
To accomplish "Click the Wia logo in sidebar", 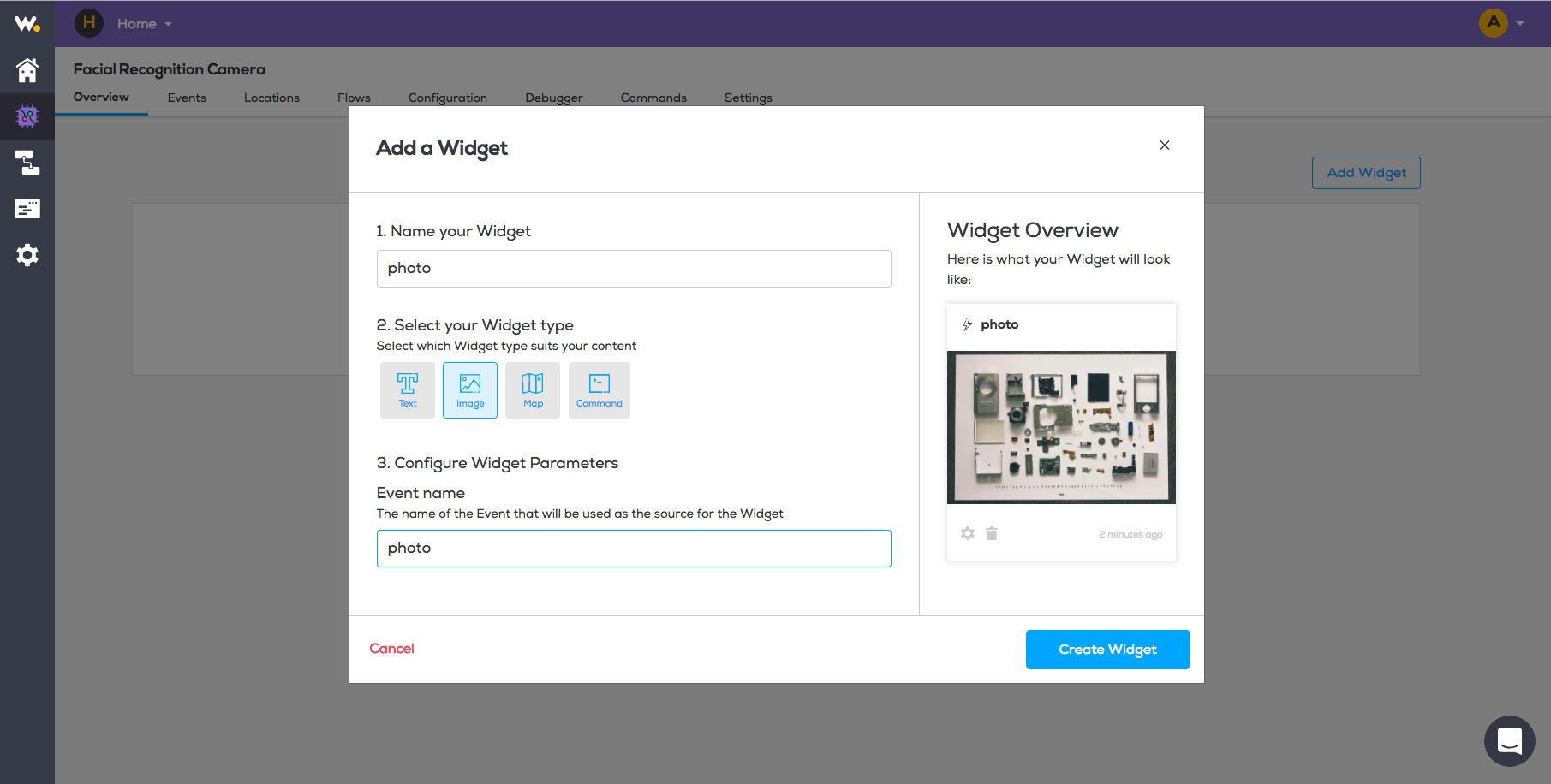I will [27, 24].
